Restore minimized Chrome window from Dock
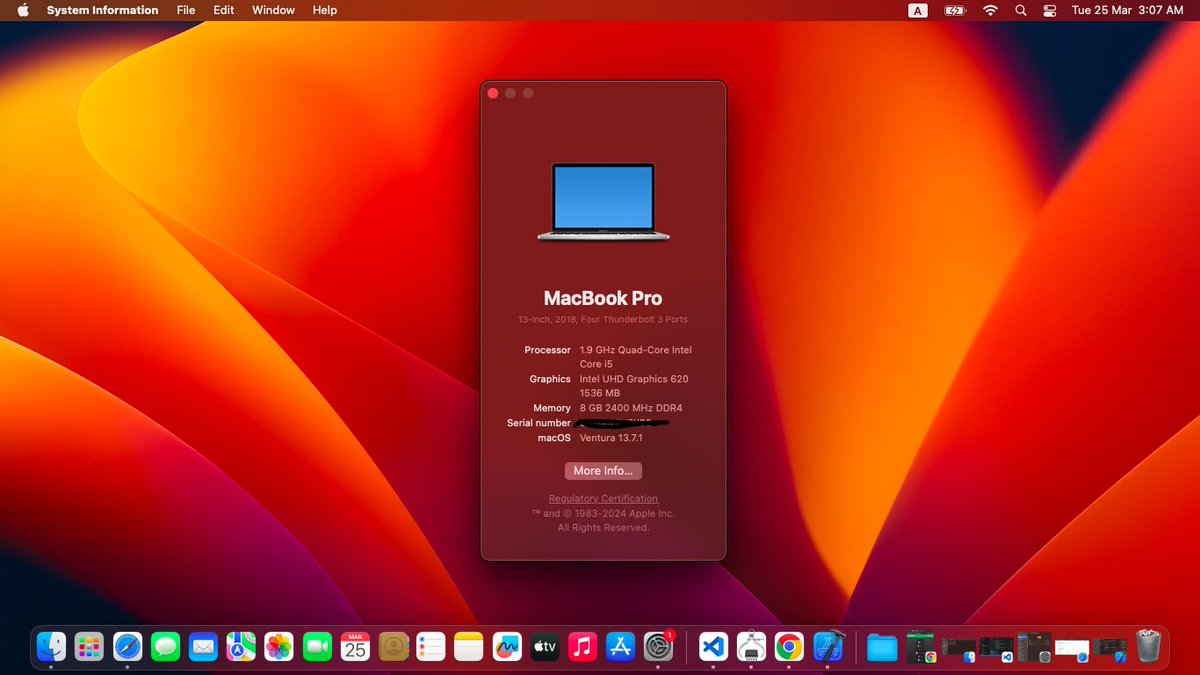 tap(921, 647)
